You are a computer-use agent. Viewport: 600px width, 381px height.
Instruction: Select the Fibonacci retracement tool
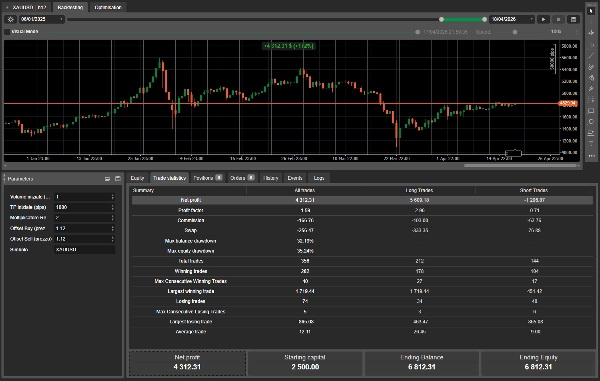point(591,100)
